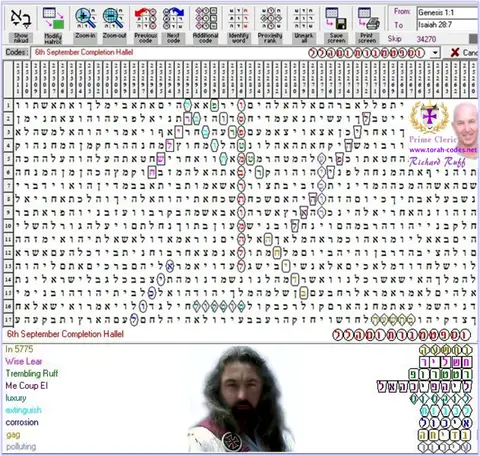The height and width of the screenshot is (456, 480).
Task: Select the legend entry gag
Action: (x=13, y=435)
